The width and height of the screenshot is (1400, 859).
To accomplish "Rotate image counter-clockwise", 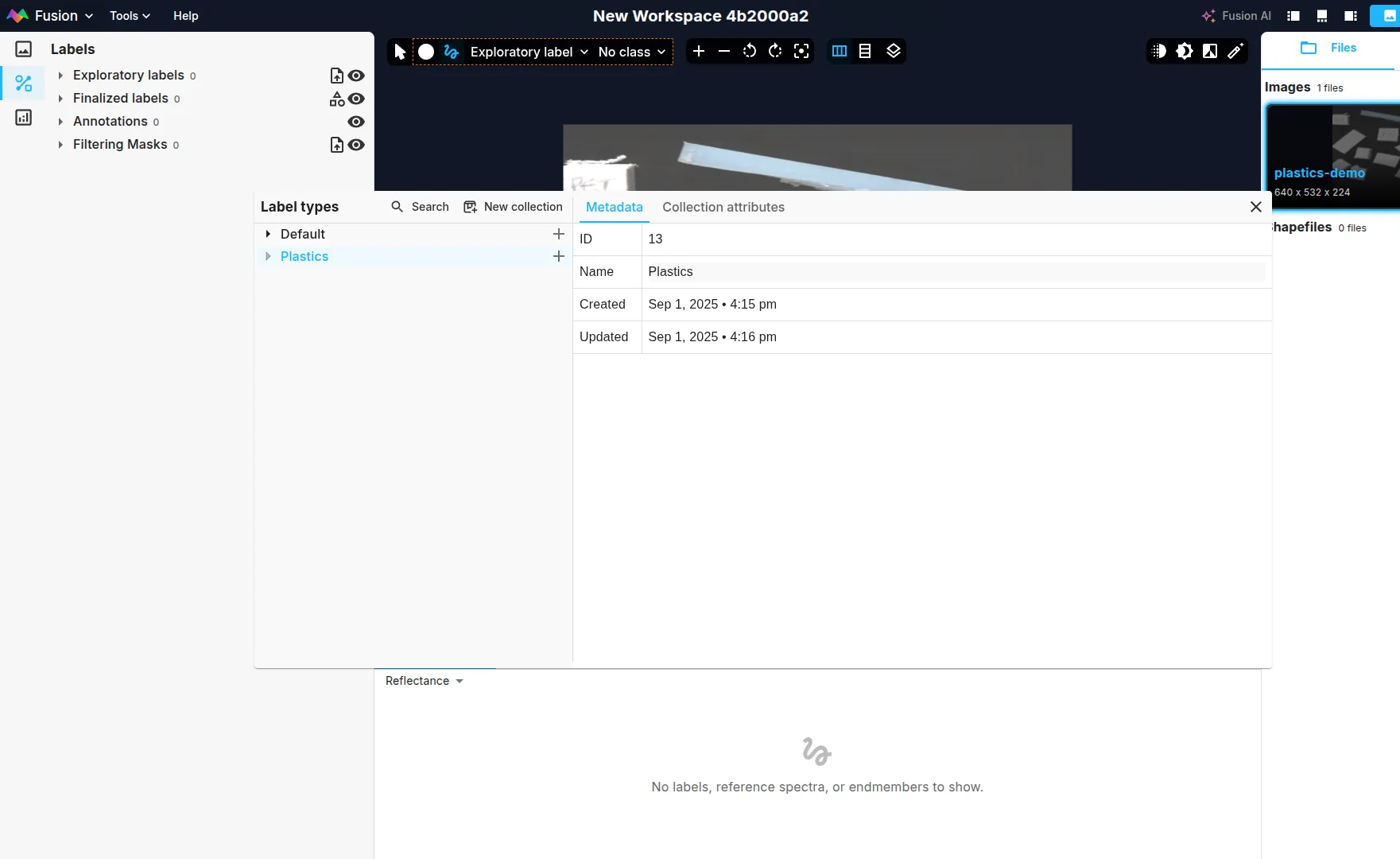I will tap(750, 52).
